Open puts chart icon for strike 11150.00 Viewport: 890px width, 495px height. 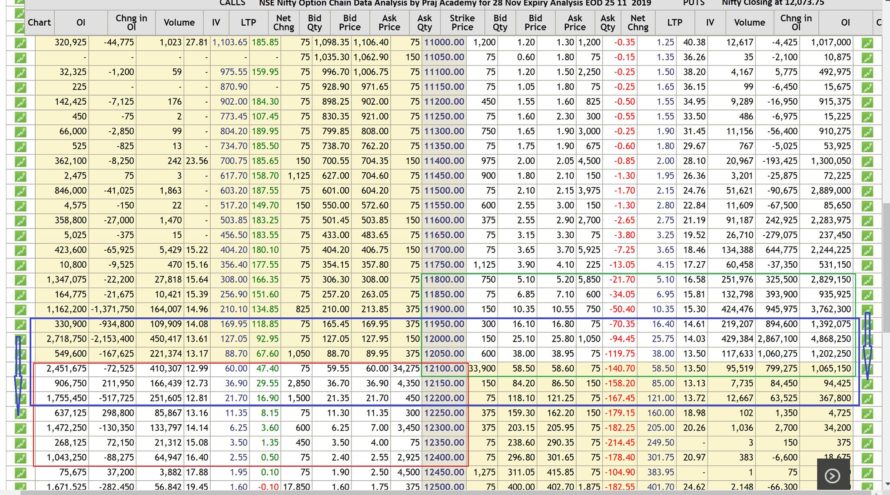click(x=867, y=87)
